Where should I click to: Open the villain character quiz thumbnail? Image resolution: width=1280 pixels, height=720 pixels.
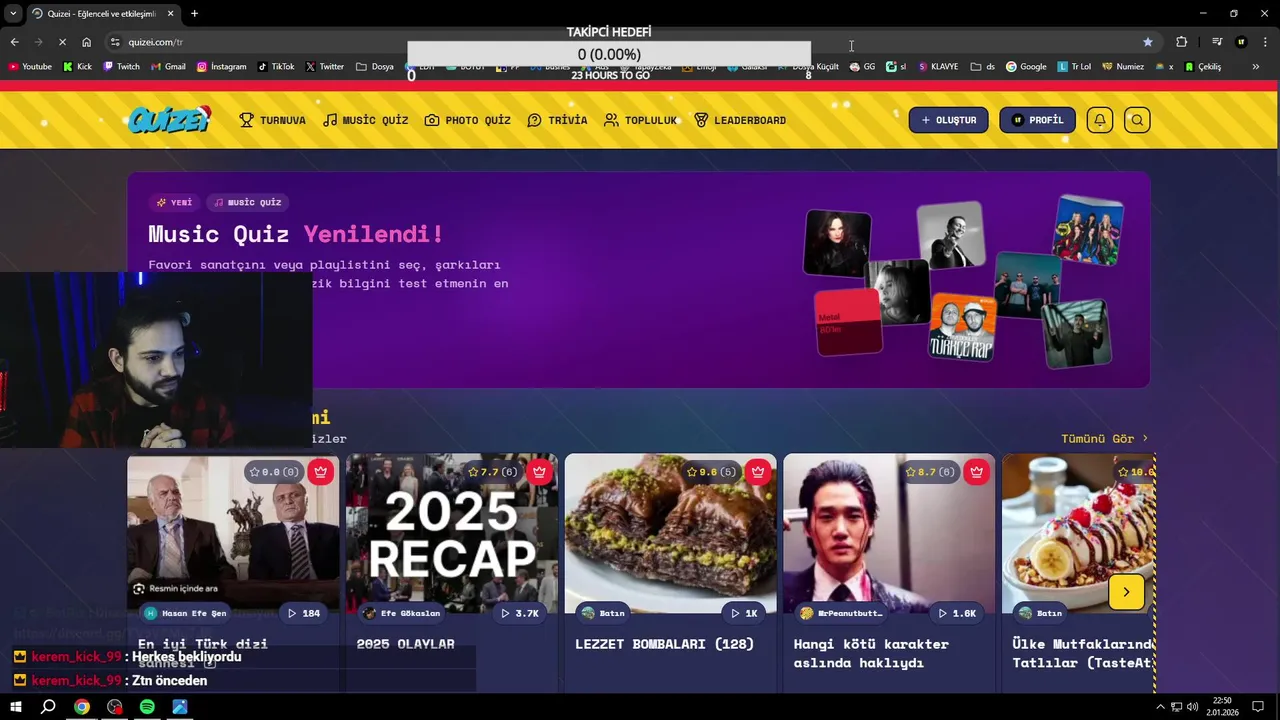[889, 533]
